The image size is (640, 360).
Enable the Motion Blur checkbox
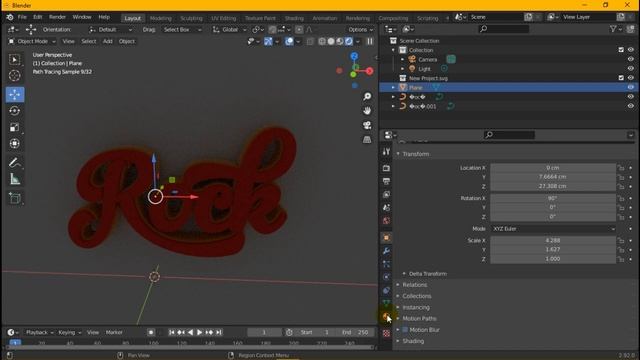pos(405,329)
